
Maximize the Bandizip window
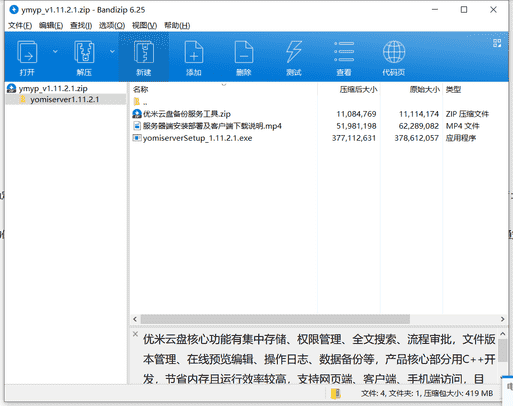(x=464, y=10)
